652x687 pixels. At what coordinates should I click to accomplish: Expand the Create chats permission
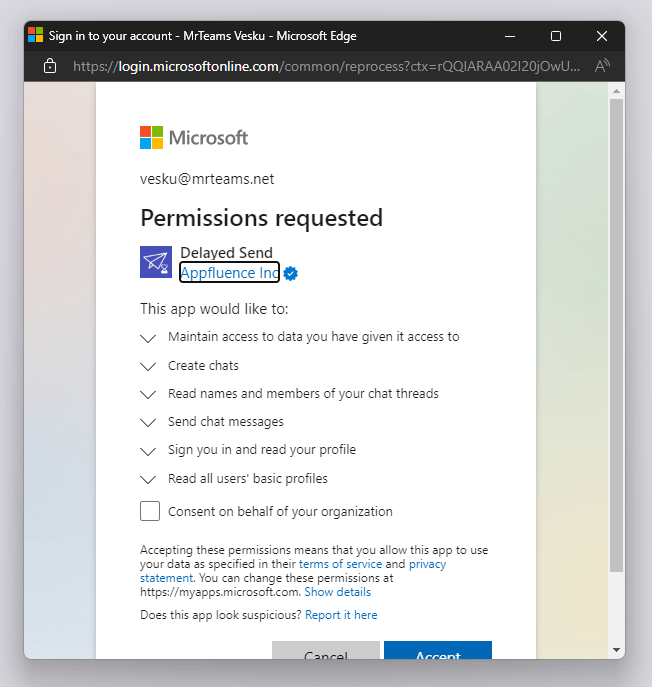150,366
